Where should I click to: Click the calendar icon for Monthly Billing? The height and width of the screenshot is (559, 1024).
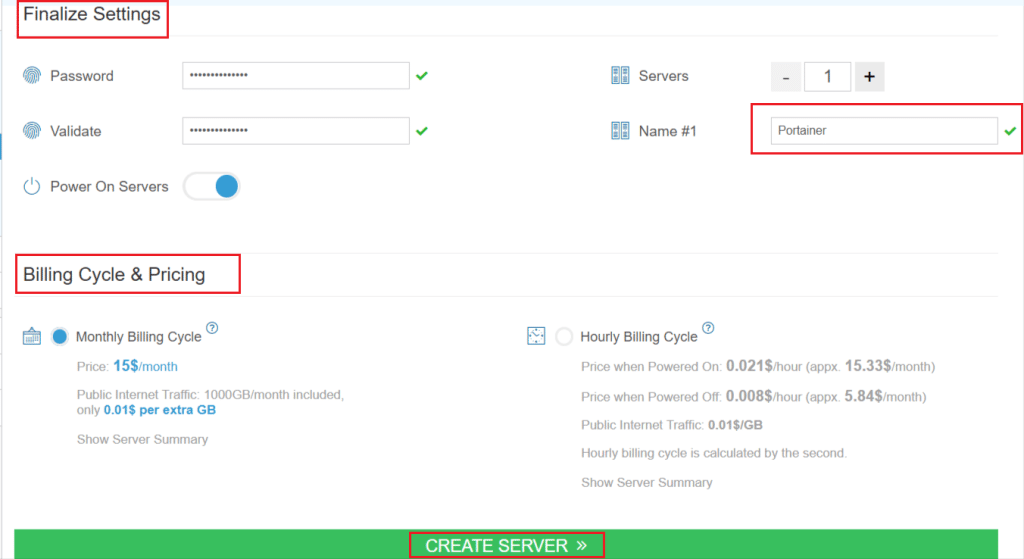(31, 336)
